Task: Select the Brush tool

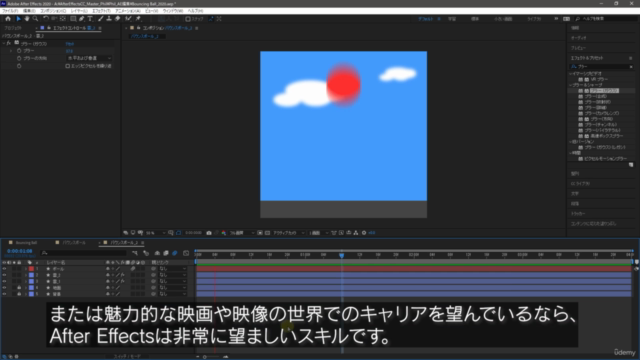Action: 100,19
